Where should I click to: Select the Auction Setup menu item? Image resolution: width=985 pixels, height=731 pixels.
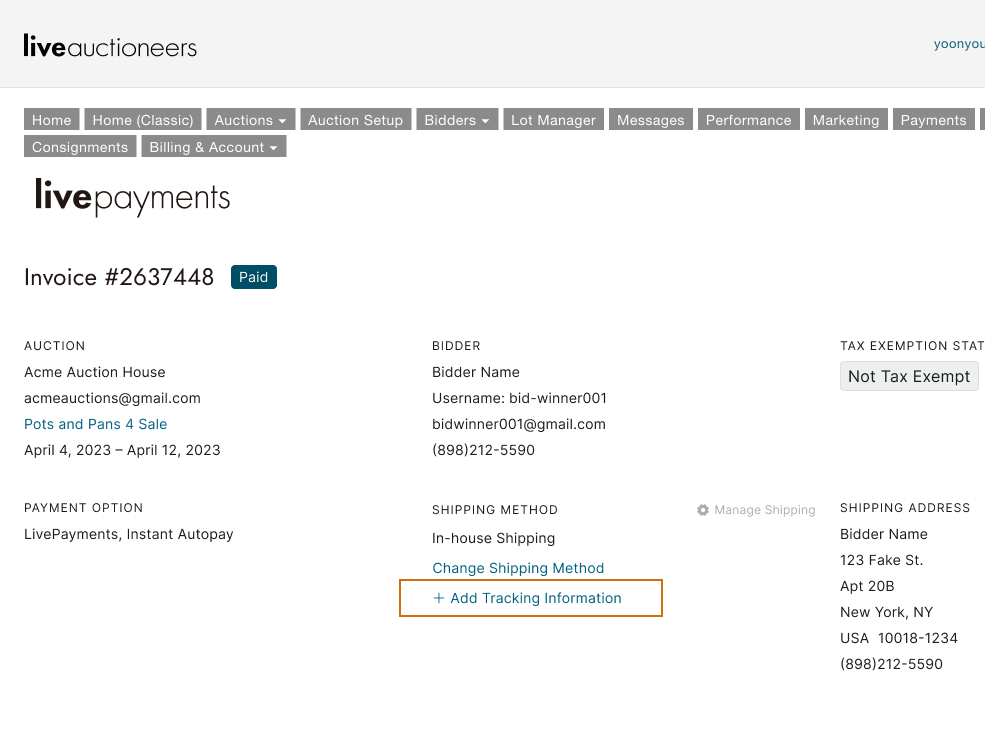click(356, 119)
